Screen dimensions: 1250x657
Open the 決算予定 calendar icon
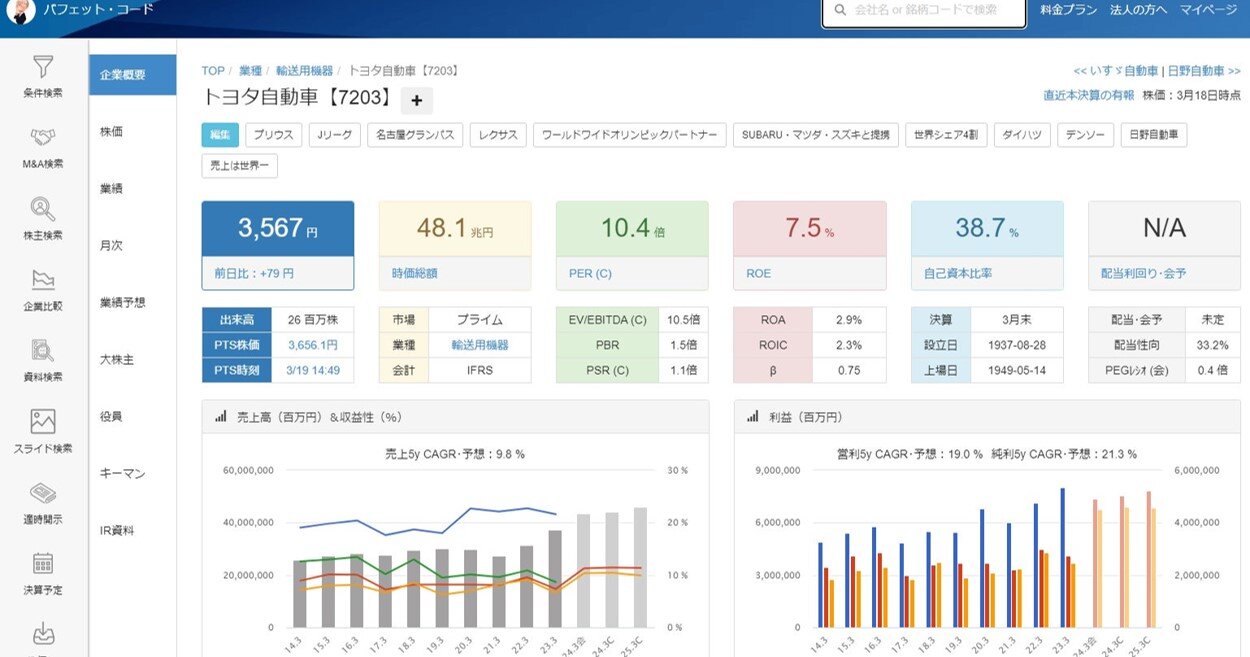(x=43, y=563)
